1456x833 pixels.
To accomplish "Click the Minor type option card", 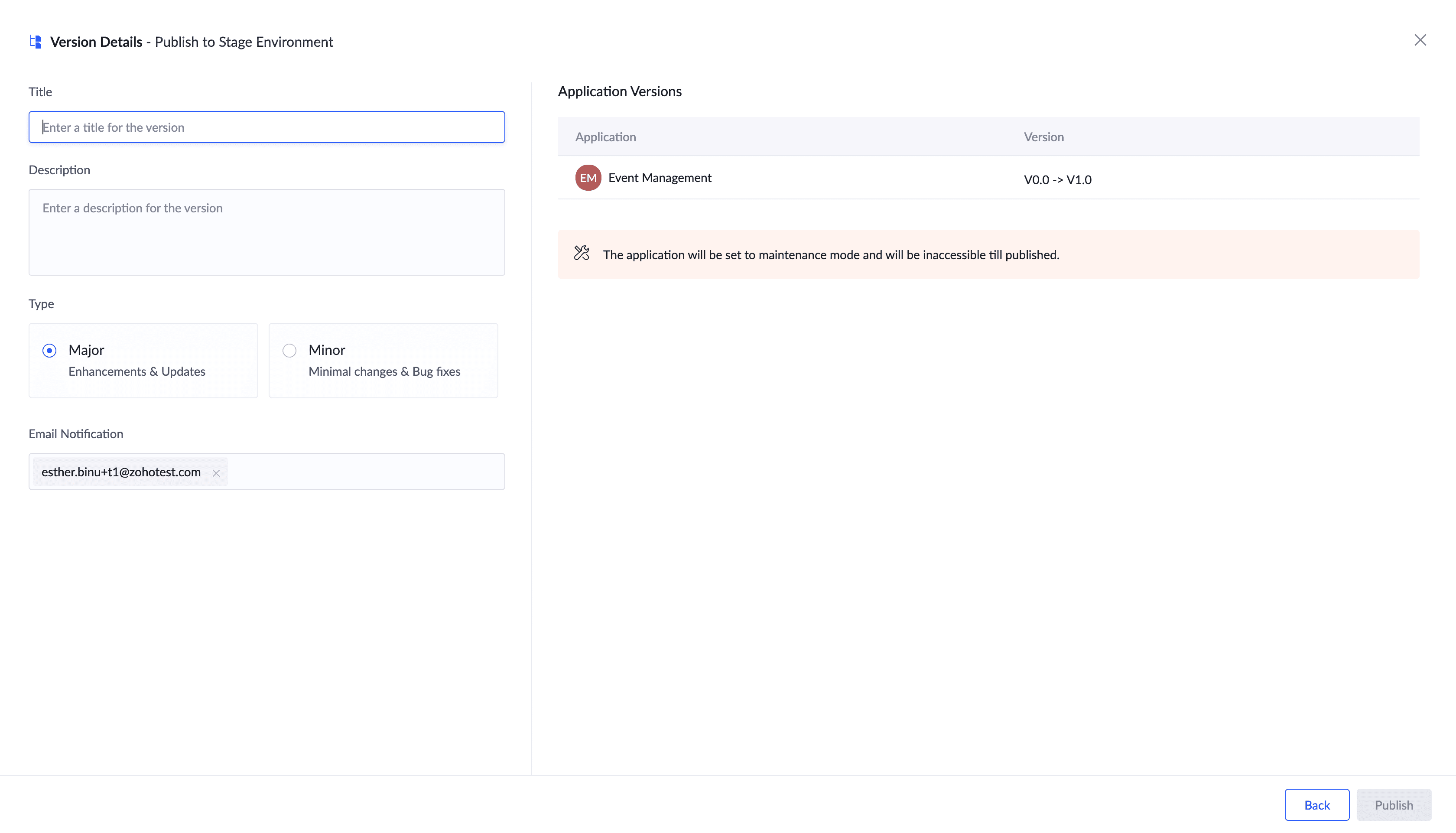I will click(x=383, y=361).
